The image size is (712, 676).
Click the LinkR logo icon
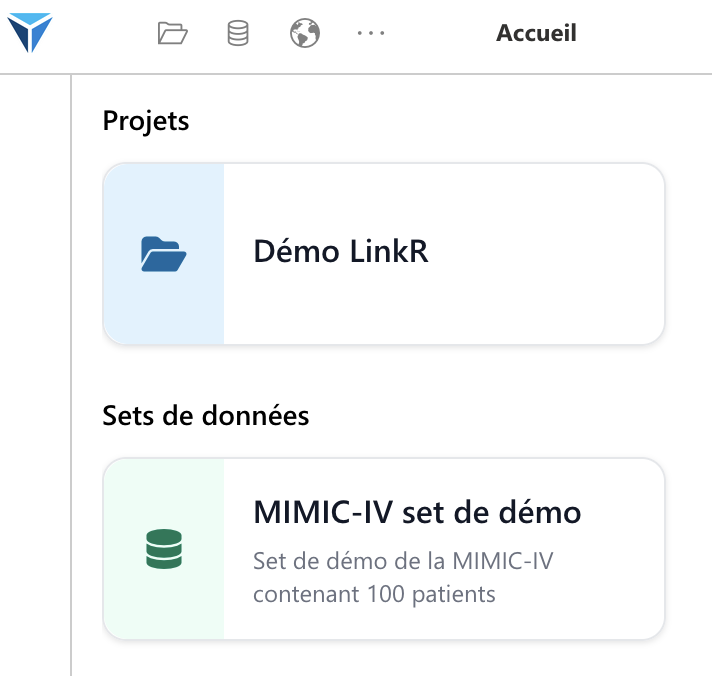[x=30, y=32]
